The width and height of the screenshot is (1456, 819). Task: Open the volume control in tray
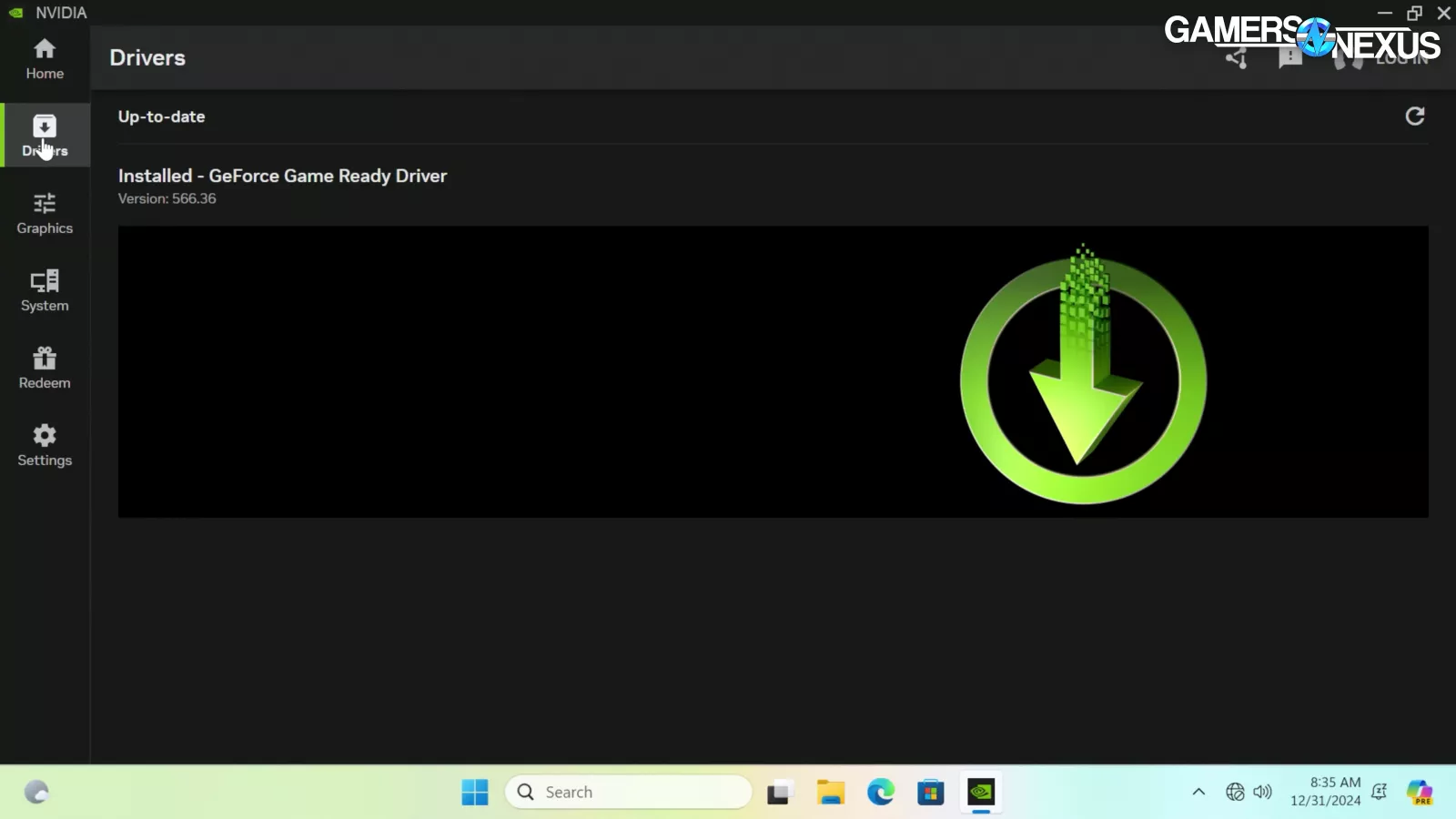tap(1262, 792)
